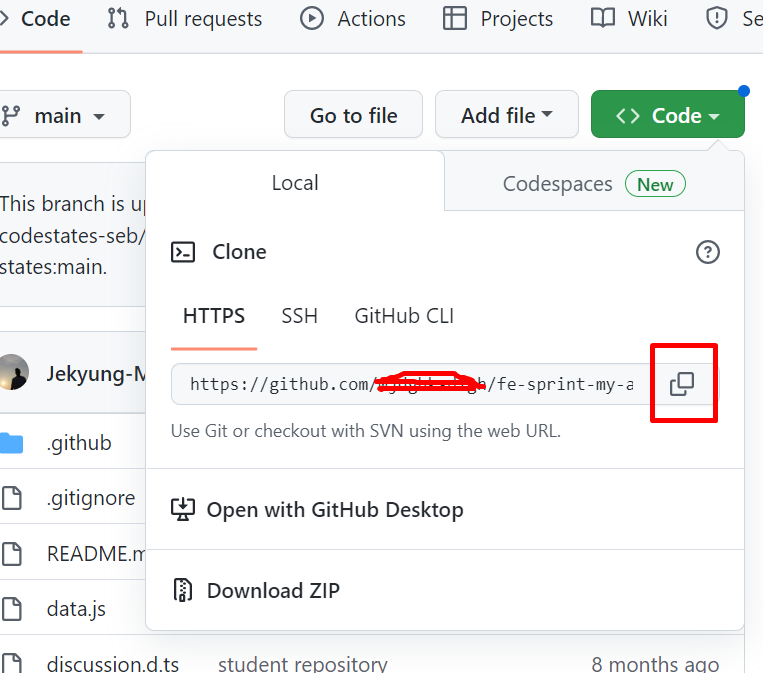The height and width of the screenshot is (673, 763).
Task: Click the Security shield icon
Action: click(x=716, y=18)
